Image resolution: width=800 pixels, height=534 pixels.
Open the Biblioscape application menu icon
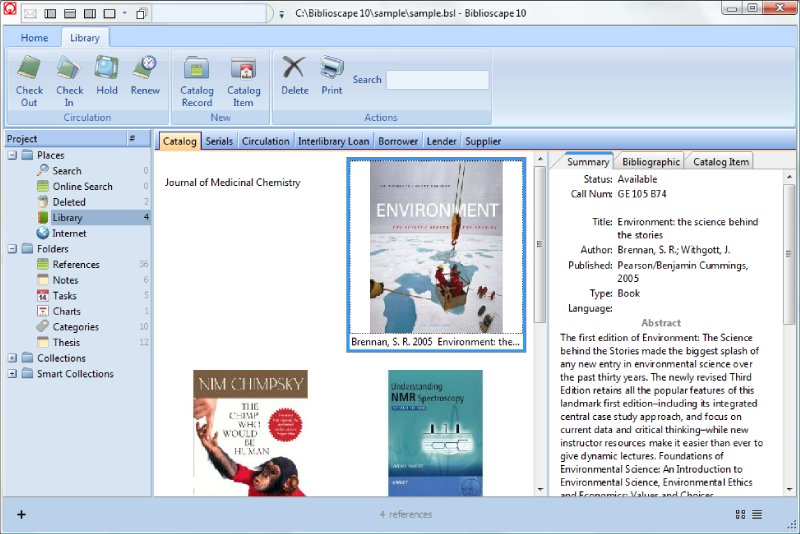[x=10, y=9]
